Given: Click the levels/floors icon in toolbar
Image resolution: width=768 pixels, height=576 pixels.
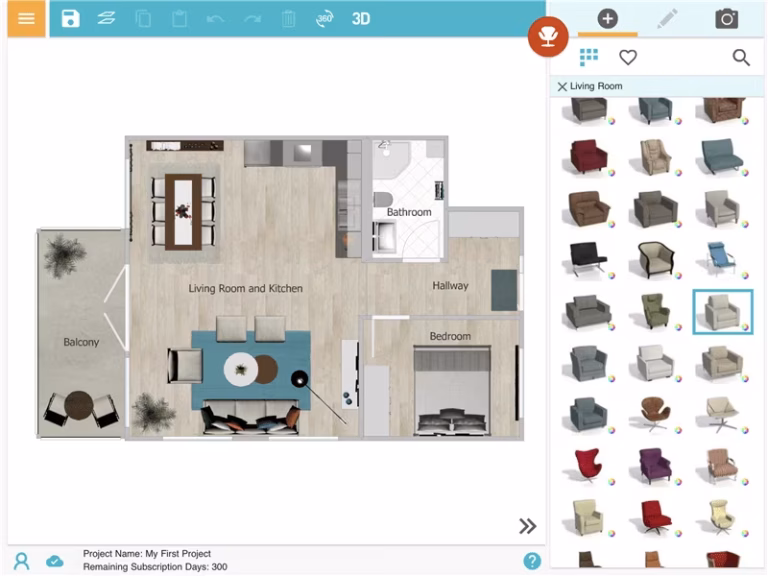Looking at the screenshot, I should click(x=106, y=19).
